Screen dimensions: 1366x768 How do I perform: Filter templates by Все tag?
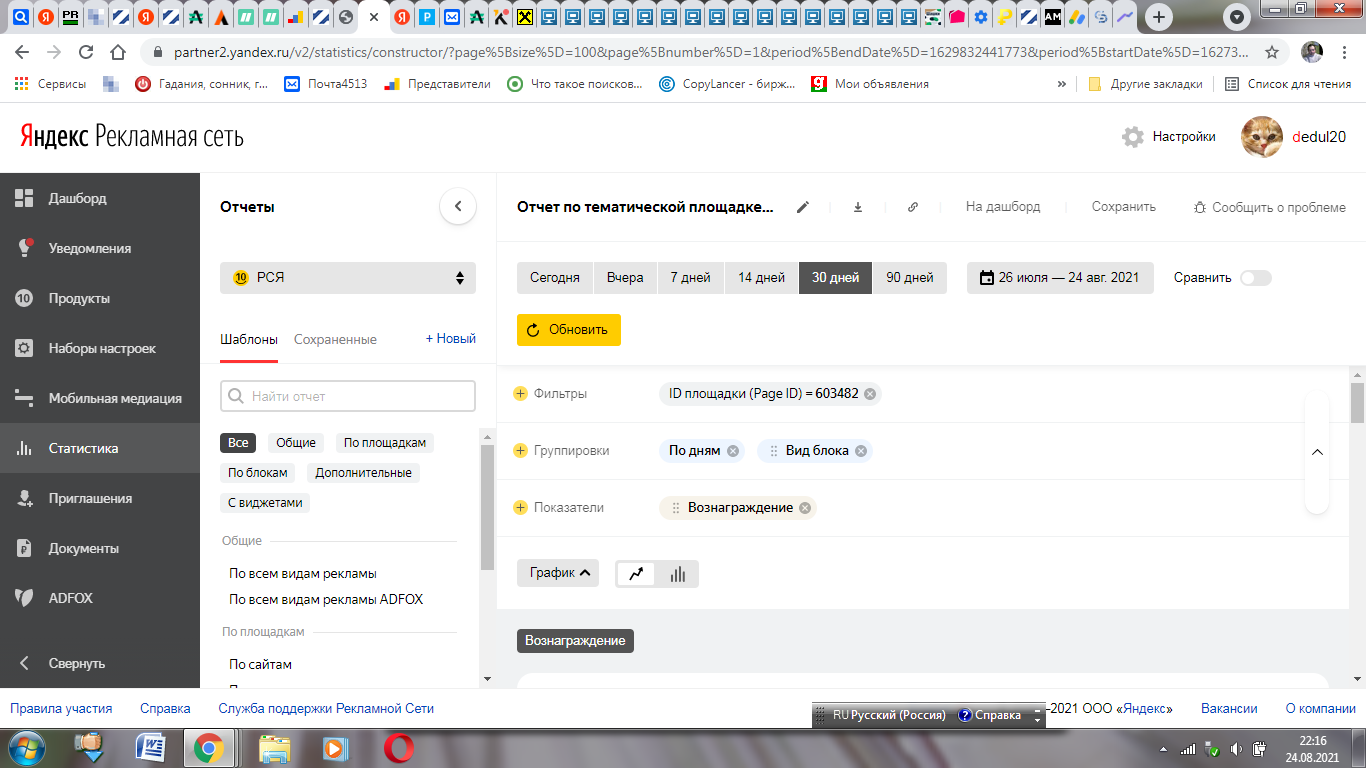pyautogui.click(x=238, y=442)
